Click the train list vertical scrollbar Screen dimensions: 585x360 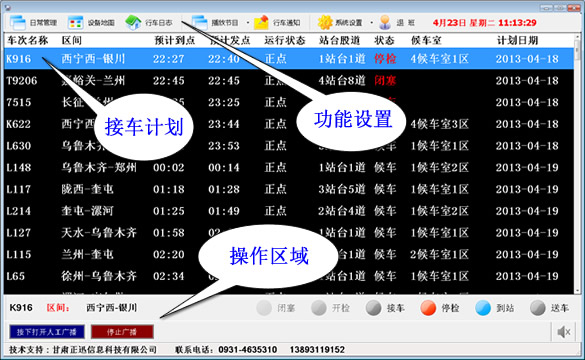click(x=578, y=163)
